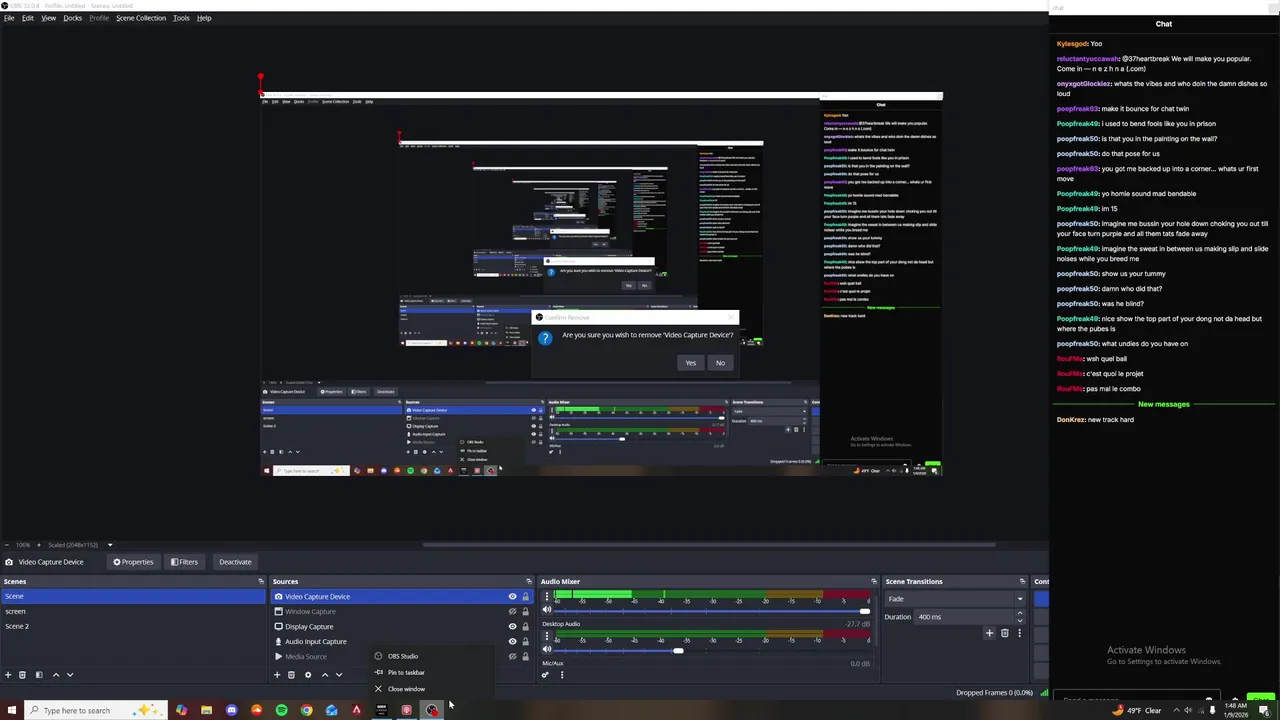Pop out the Scenes dock
The image size is (1280, 720).
coord(261,581)
